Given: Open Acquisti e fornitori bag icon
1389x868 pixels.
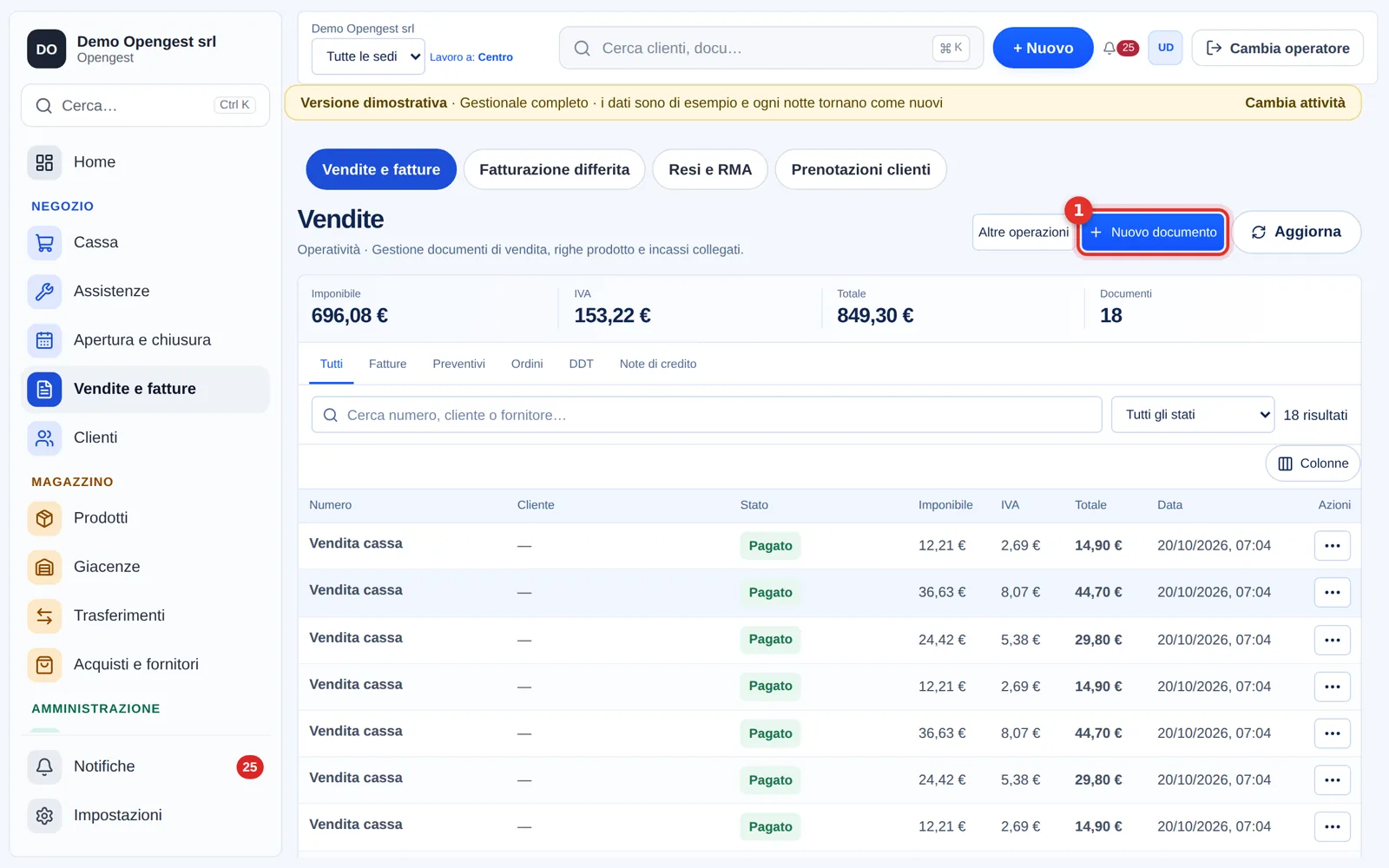Looking at the screenshot, I should pyautogui.click(x=44, y=665).
